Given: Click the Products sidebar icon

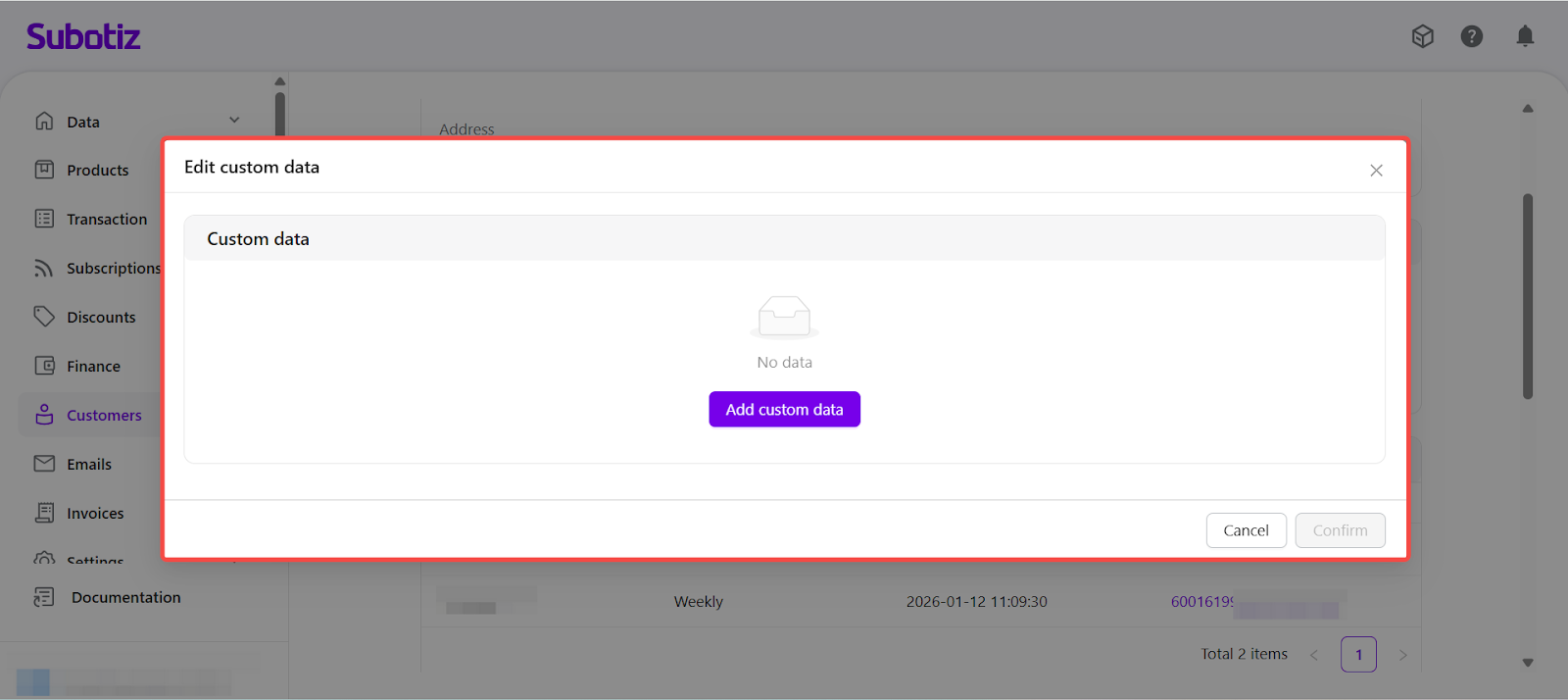Looking at the screenshot, I should [x=44, y=170].
